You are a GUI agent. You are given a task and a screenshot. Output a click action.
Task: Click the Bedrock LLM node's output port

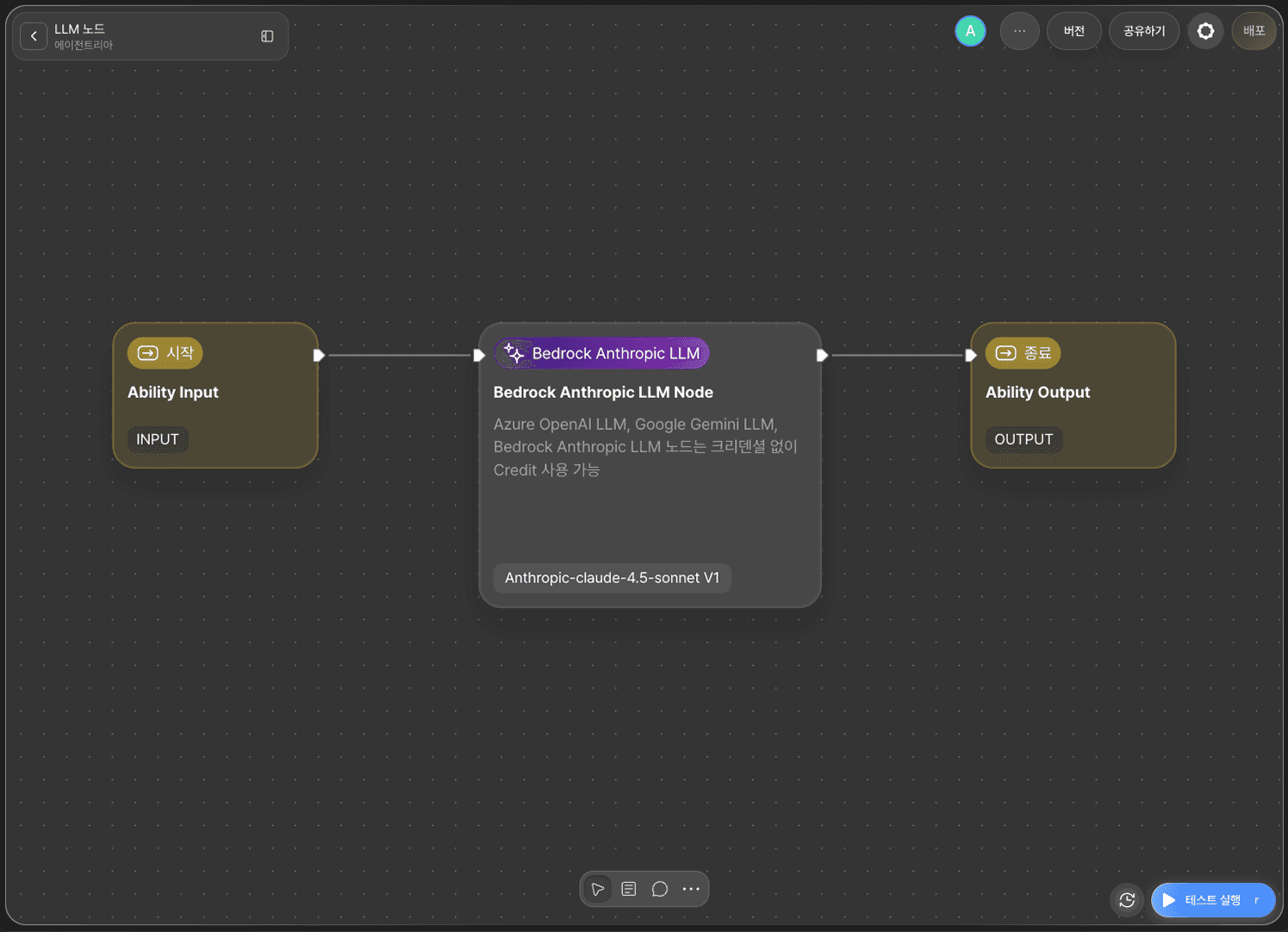pos(822,355)
